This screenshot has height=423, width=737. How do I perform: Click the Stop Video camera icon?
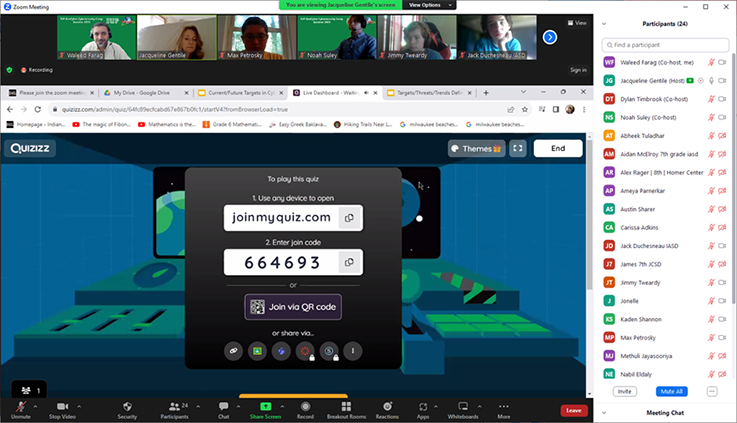[x=63, y=407]
